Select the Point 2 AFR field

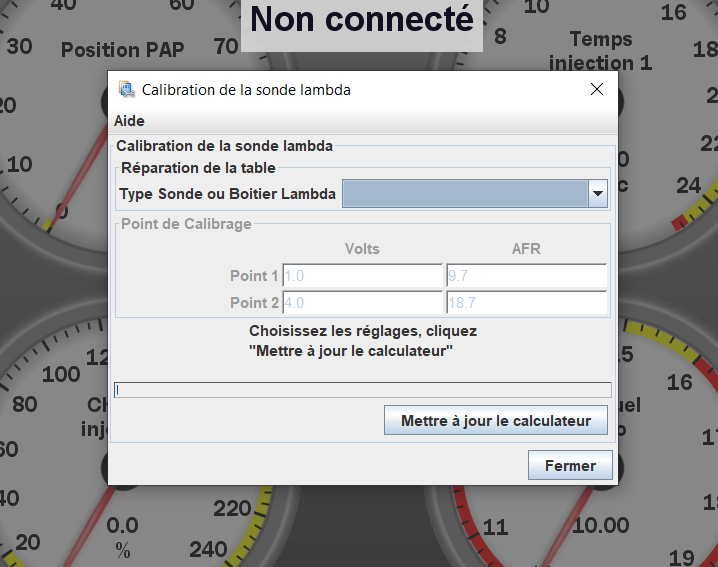(526, 303)
